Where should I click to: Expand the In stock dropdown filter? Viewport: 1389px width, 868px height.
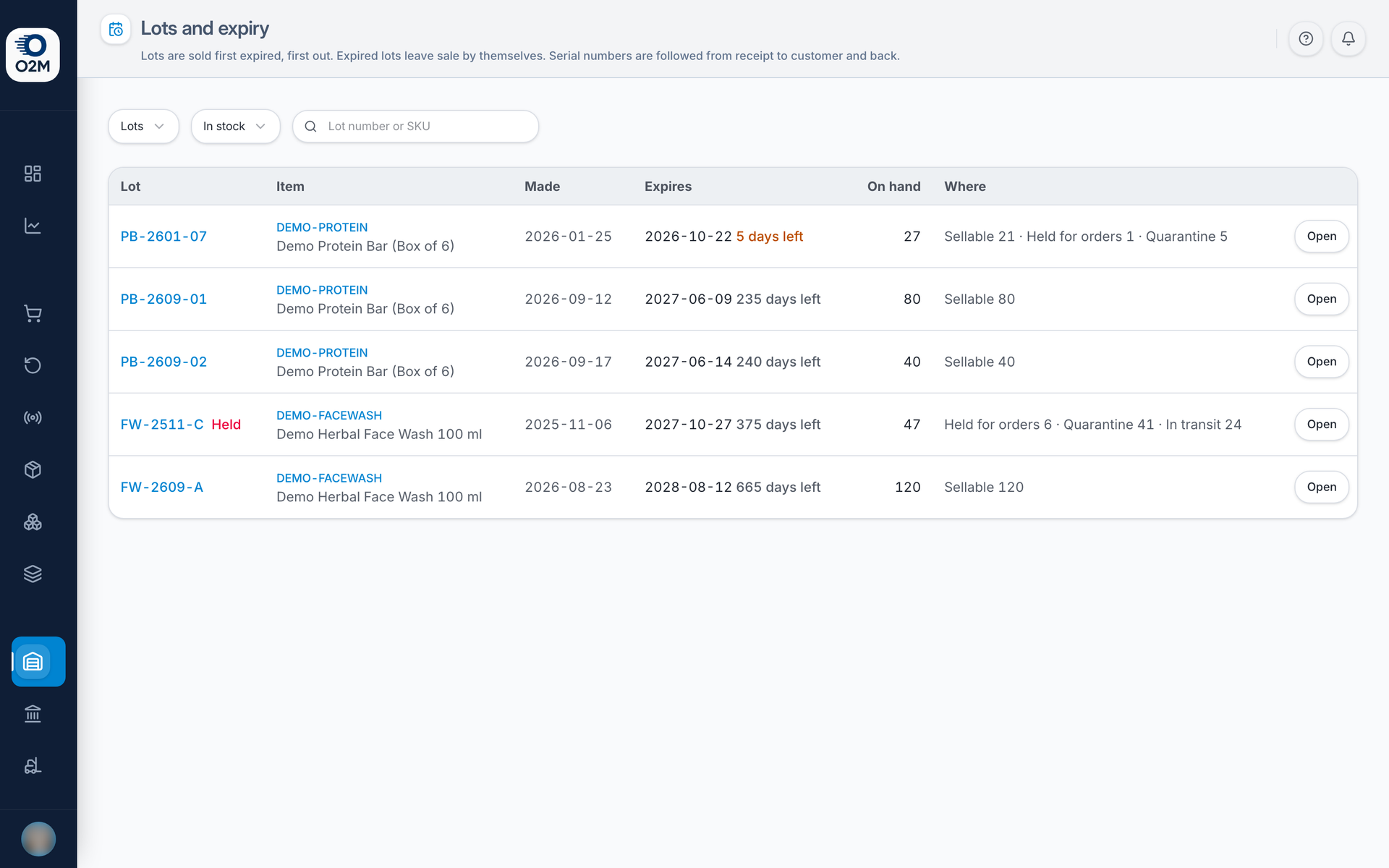point(235,127)
